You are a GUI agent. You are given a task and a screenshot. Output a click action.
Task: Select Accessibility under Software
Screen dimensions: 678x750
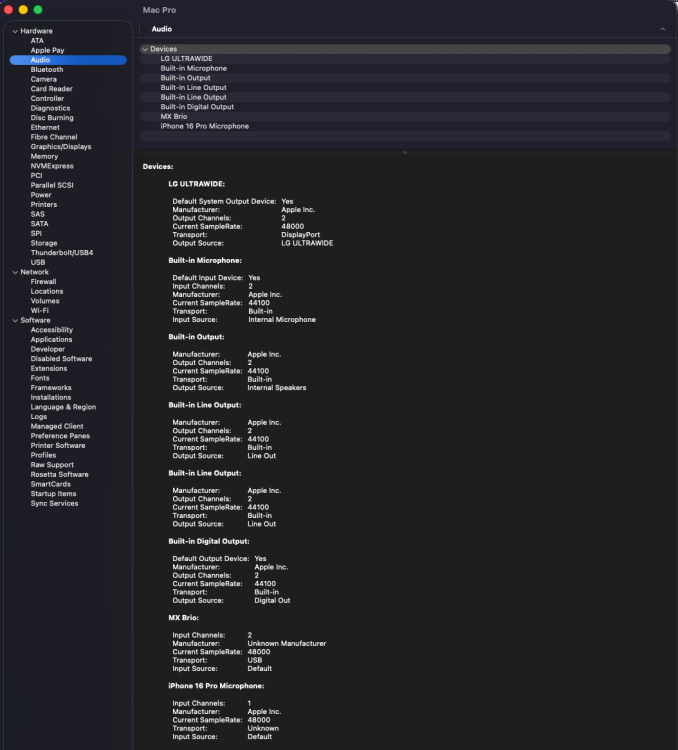click(52, 330)
